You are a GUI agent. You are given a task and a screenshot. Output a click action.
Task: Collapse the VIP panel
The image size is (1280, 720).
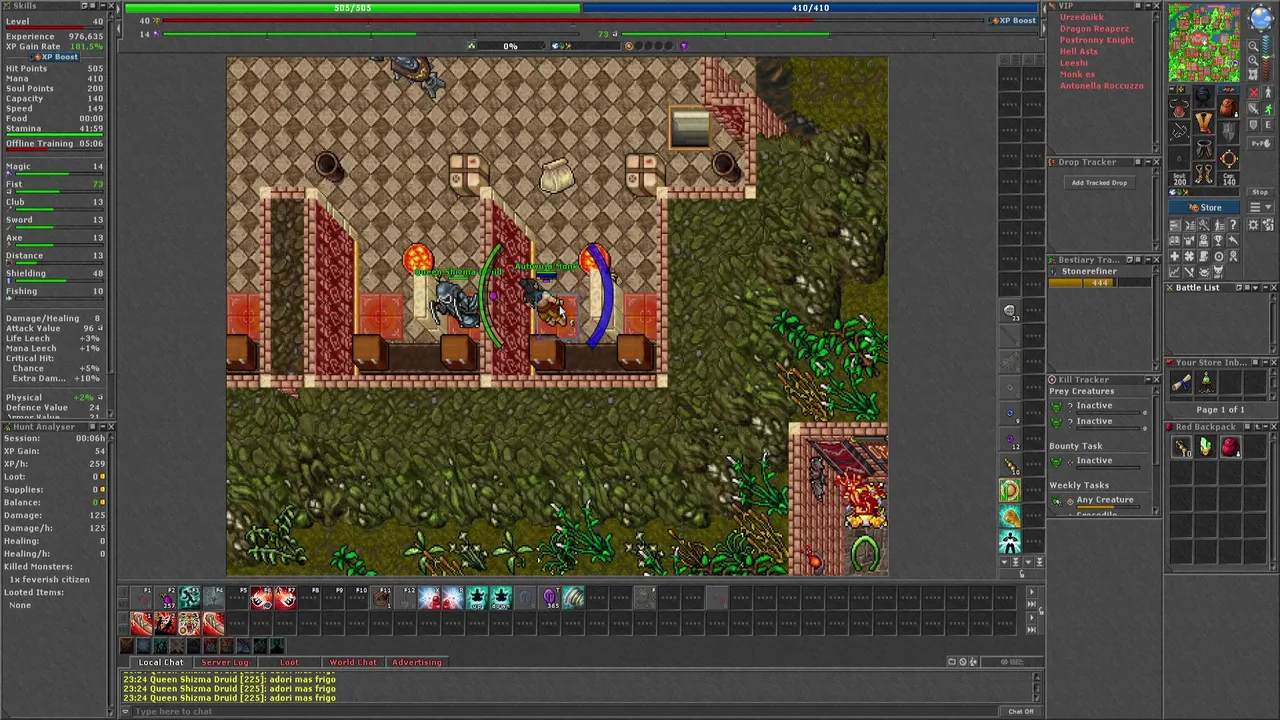(1146, 6)
